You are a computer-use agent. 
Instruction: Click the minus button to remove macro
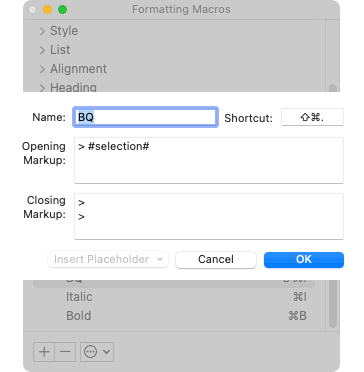coord(65,352)
